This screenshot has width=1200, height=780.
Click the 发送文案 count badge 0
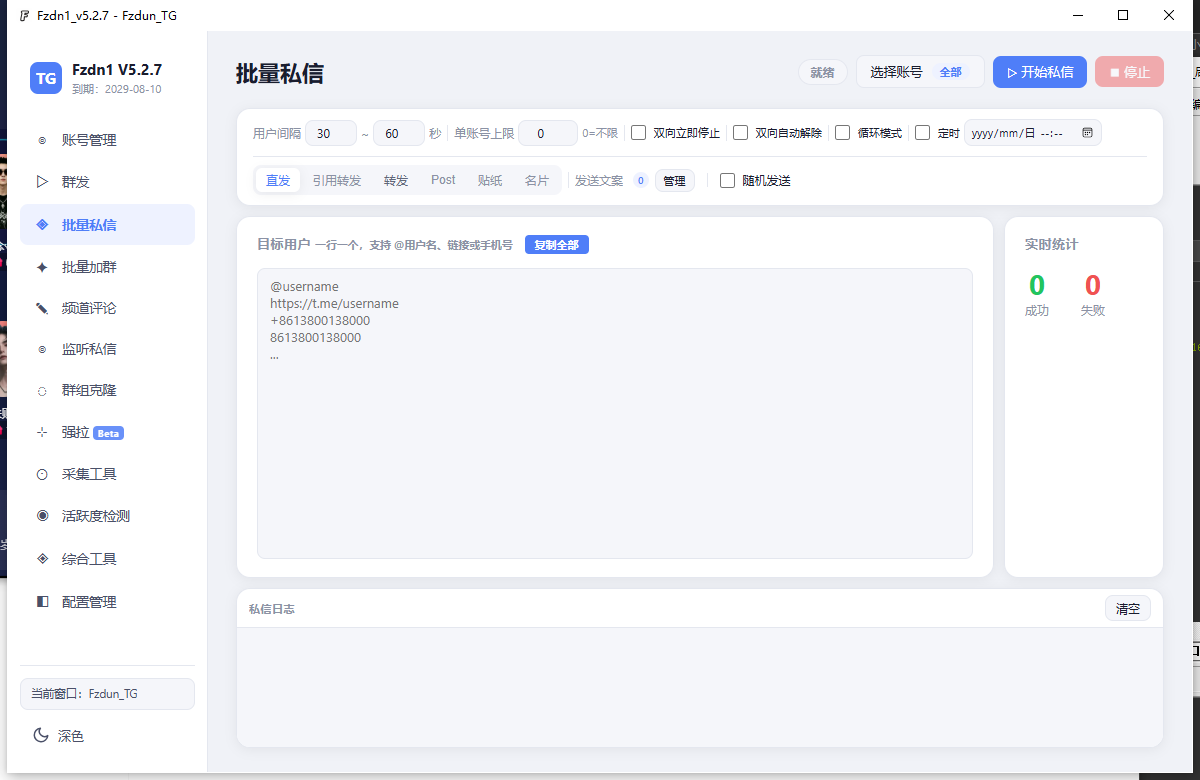(641, 181)
